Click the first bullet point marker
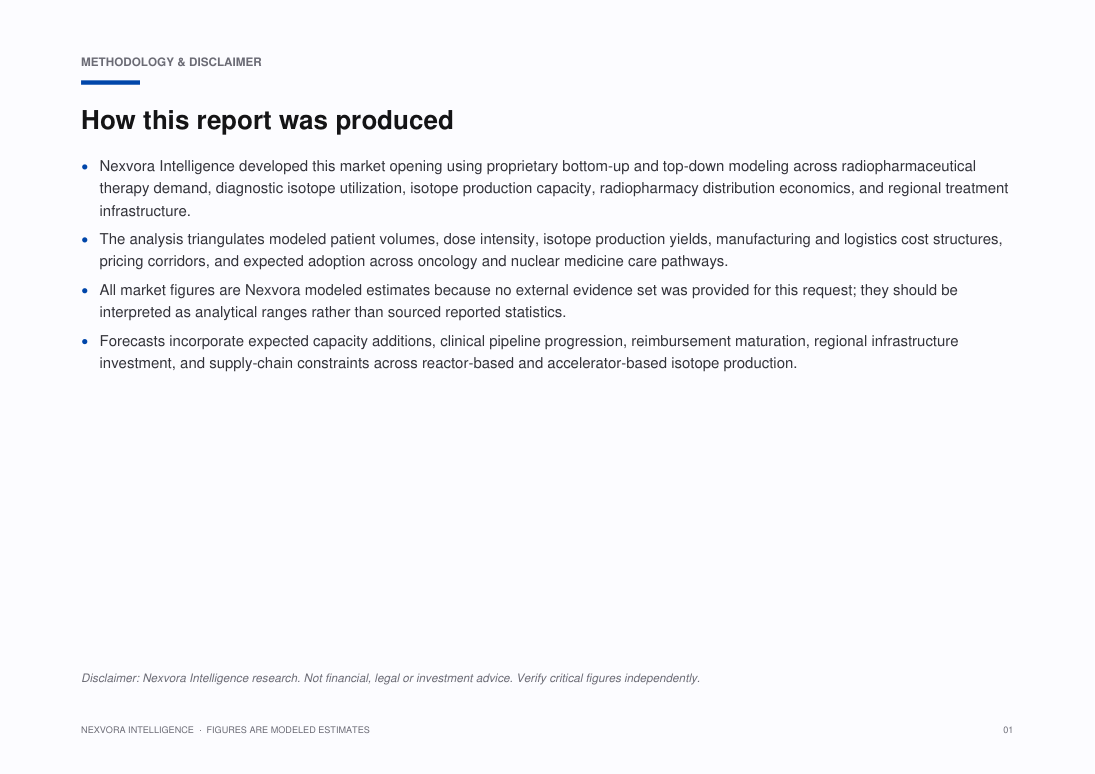The width and height of the screenshot is (1095, 774). coord(85,167)
